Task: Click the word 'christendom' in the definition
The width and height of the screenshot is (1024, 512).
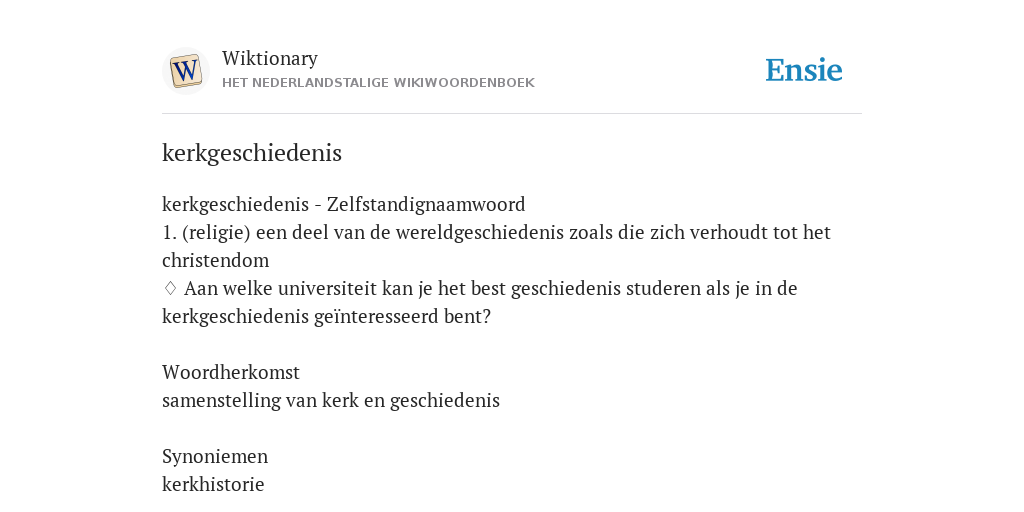Action: click(x=216, y=261)
